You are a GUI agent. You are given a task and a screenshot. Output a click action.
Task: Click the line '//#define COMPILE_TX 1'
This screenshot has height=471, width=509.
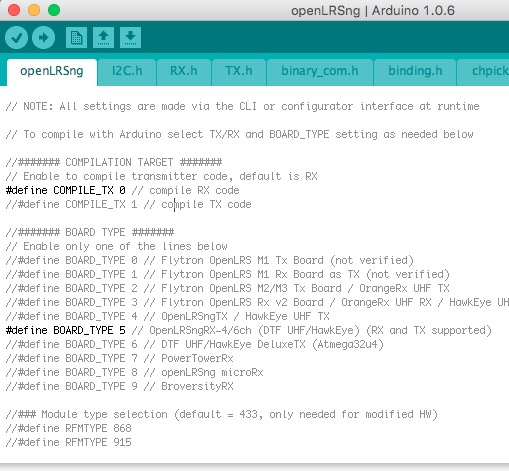tap(128, 204)
